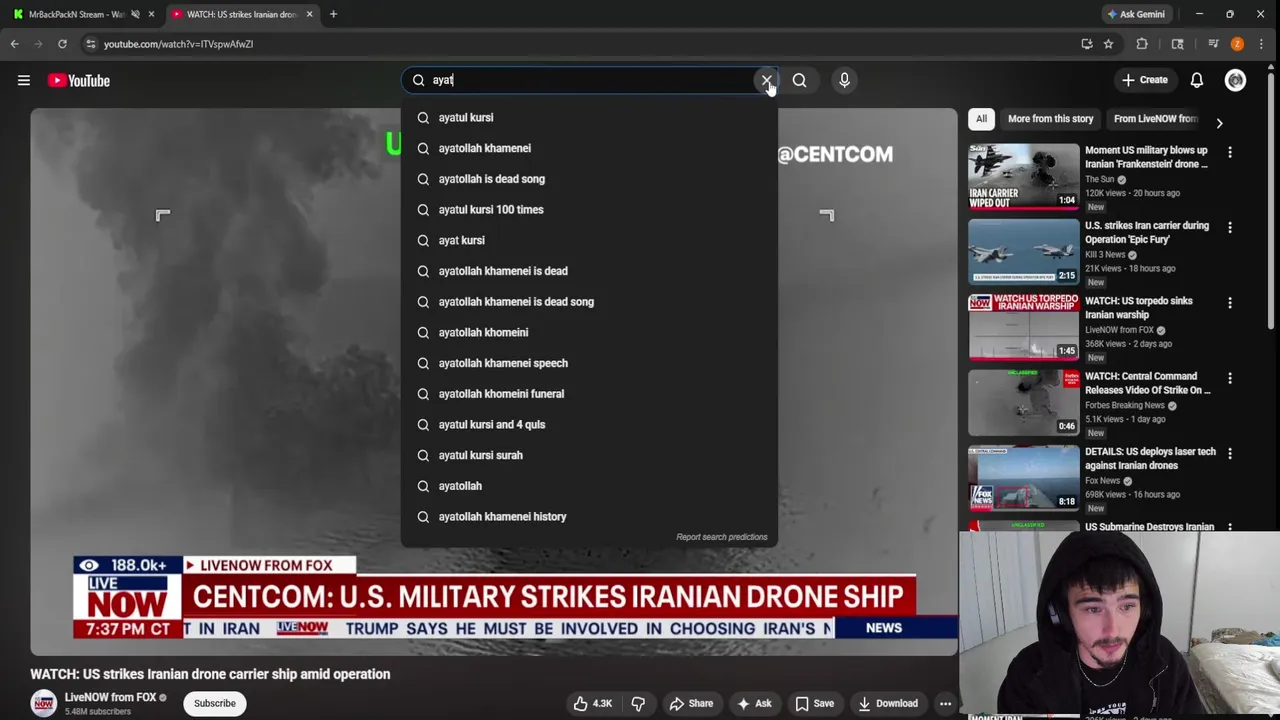Screen dimensions: 1280x720
Task: Open 'Central Command Releases Video' title
Action: 1148,383
